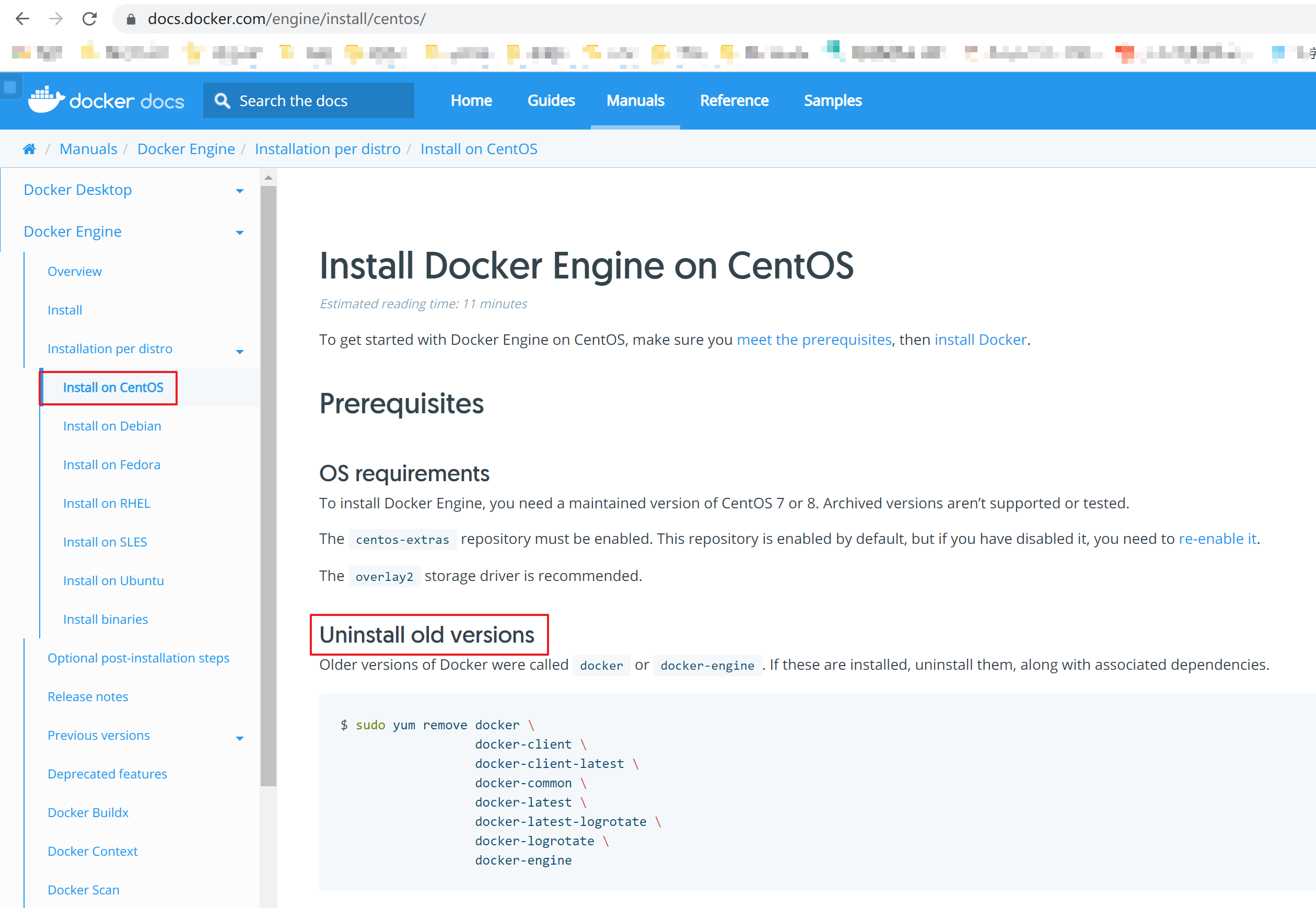Viewport: 1316px width, 908px height.
Task: Click the padlock site info icon
Action: [131, 19]
